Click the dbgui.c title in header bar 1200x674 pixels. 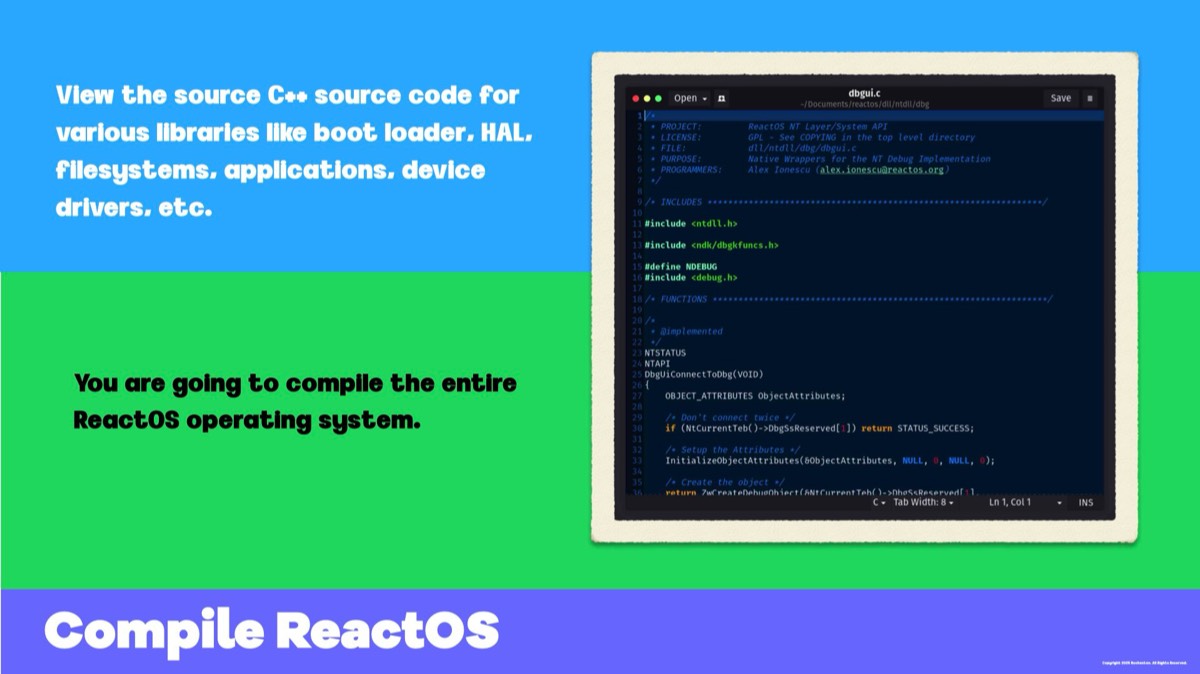click(x=864, y=93)
